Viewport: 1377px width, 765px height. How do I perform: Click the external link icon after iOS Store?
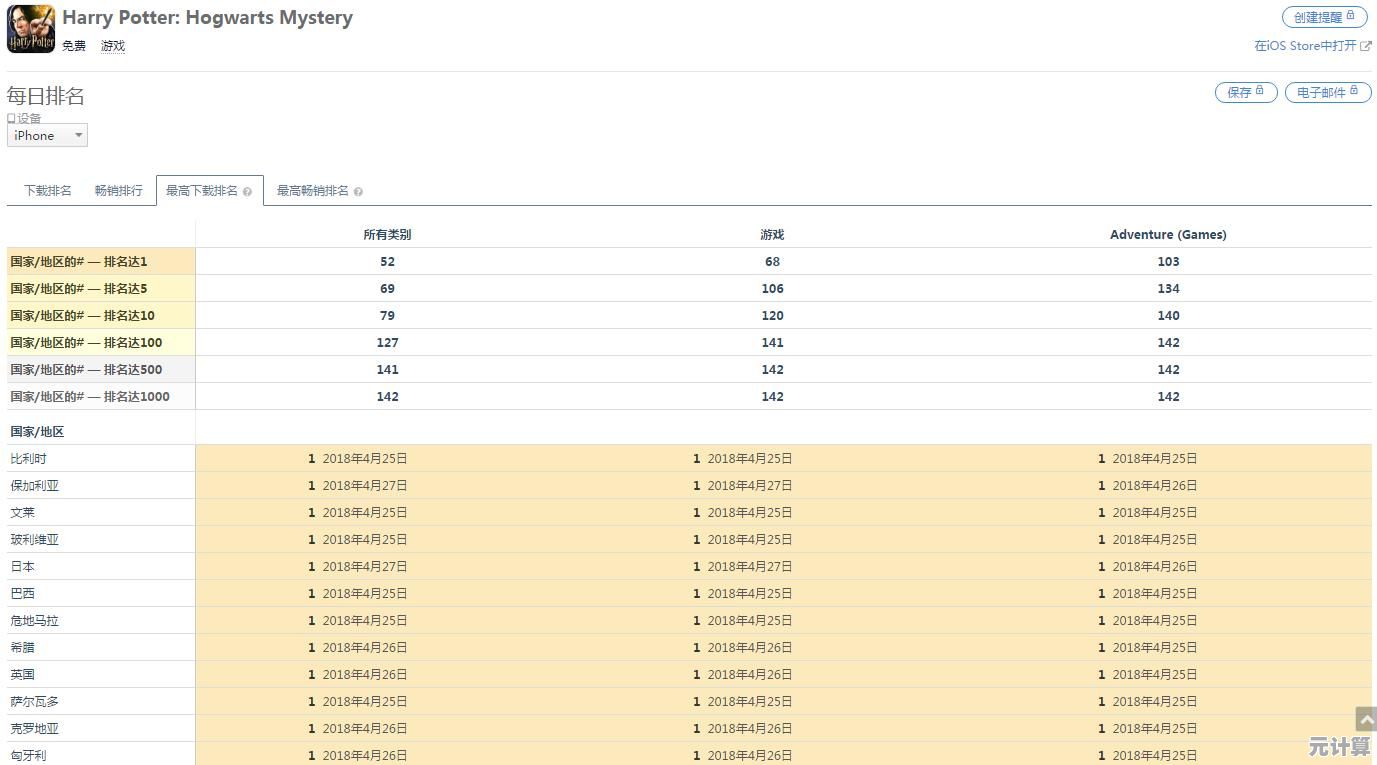pyautogui.click(x=1366, y=46)
